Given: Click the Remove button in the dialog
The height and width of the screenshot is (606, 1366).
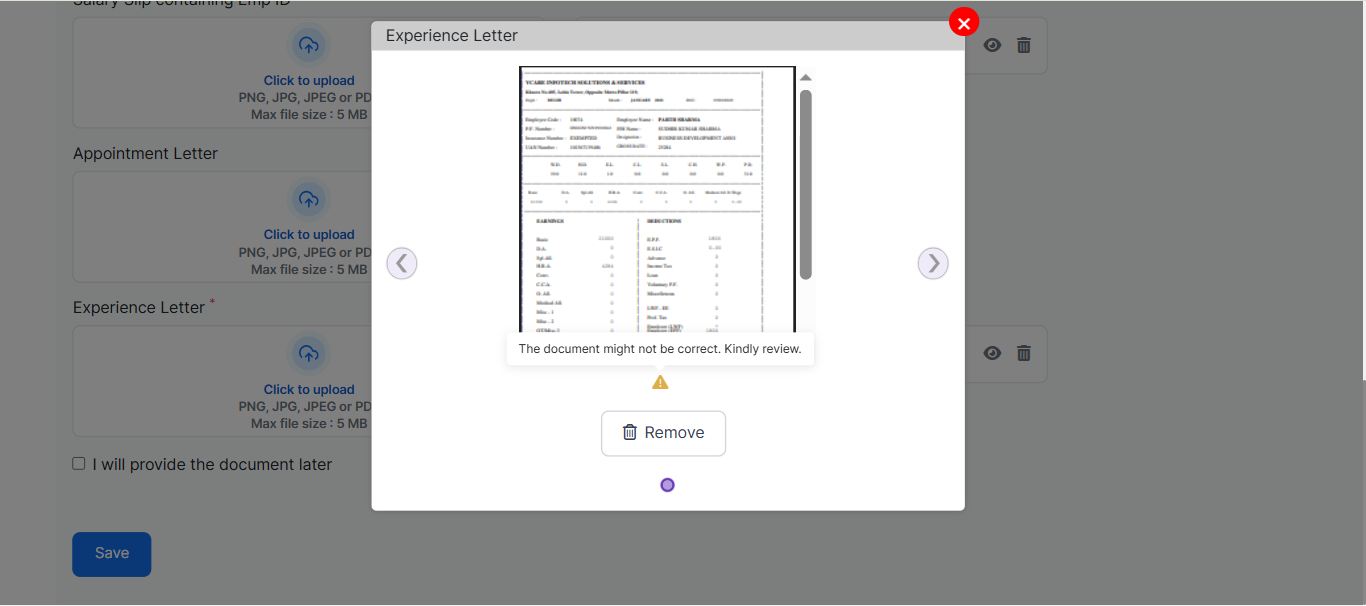Looking at the screenshot, I should click(x=663, y=433).
